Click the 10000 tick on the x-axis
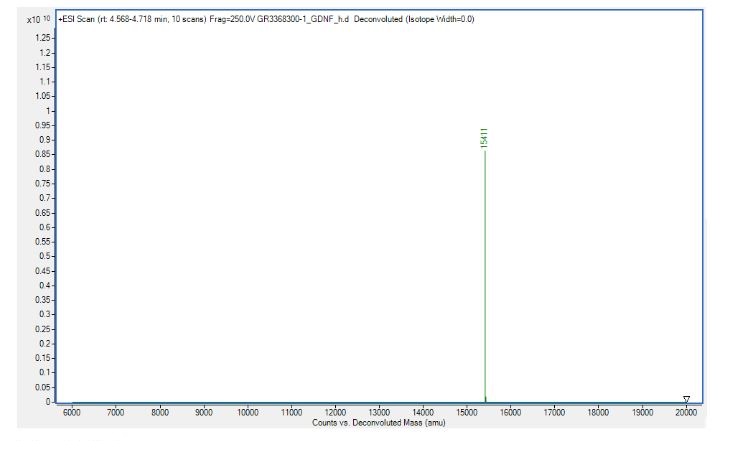Viewport: 730px width, 454px height. point(247,412)
